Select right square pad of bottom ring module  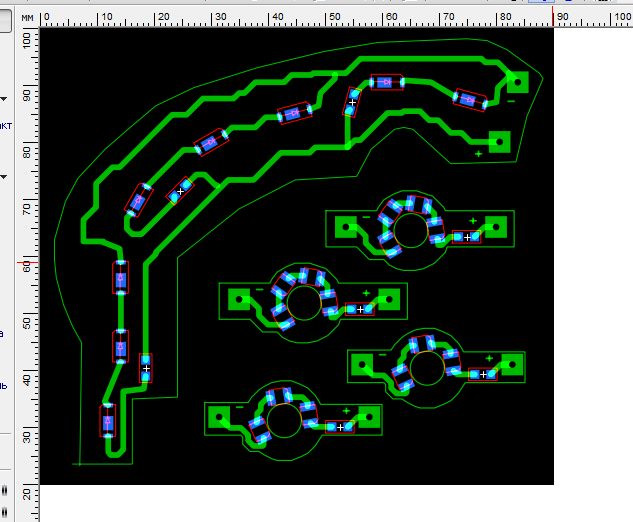click(x=369, y=417)
